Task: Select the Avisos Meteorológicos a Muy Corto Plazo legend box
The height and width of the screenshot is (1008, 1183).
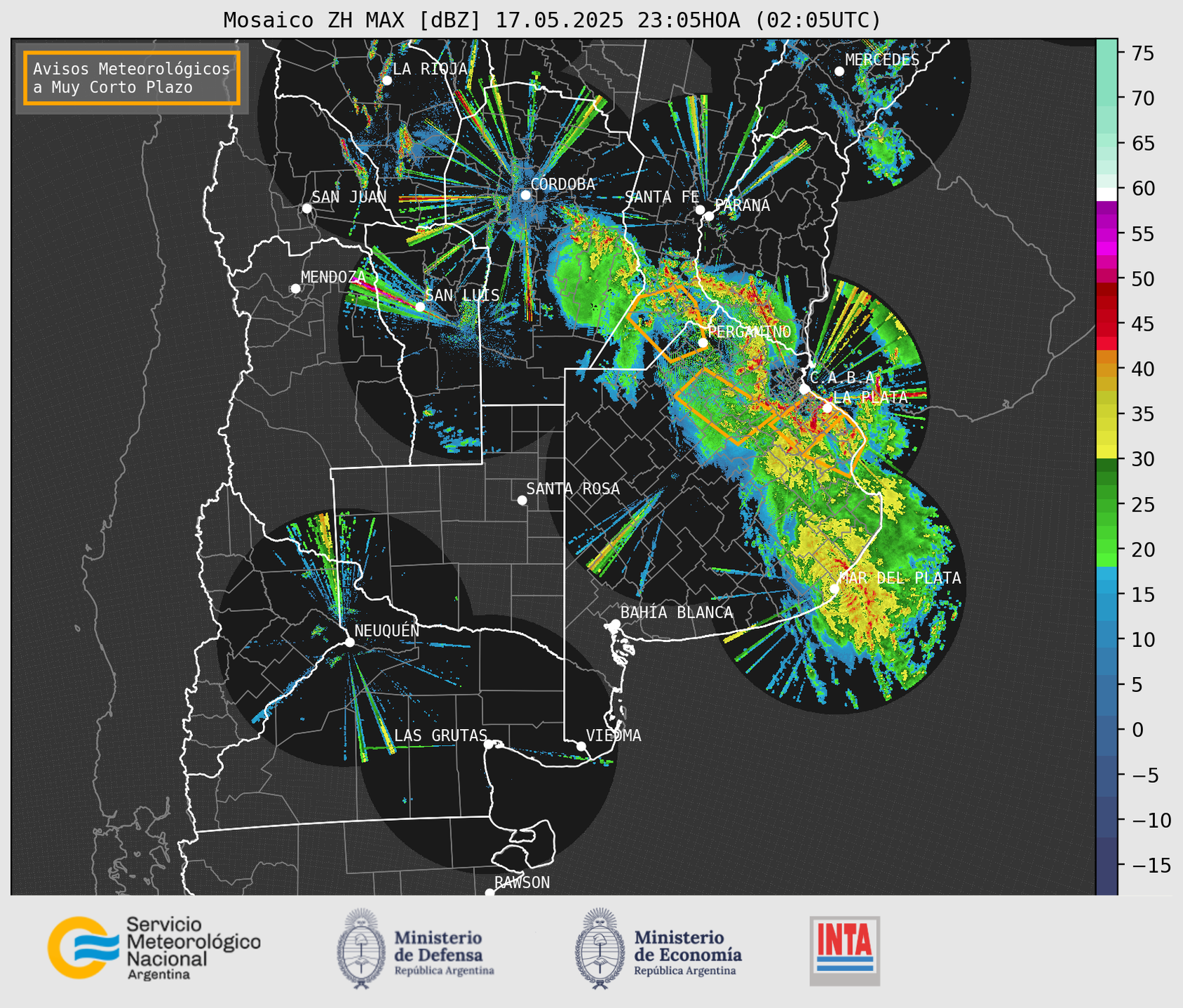Action: 132,77
